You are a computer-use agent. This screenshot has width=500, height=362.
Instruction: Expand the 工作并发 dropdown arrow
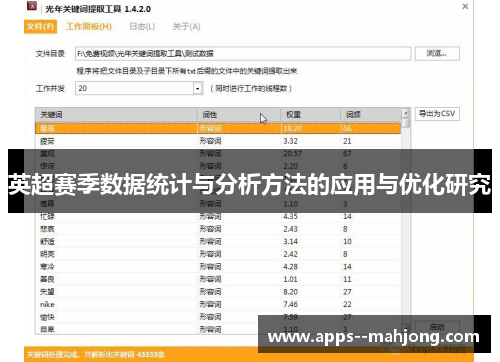[198, 89]
